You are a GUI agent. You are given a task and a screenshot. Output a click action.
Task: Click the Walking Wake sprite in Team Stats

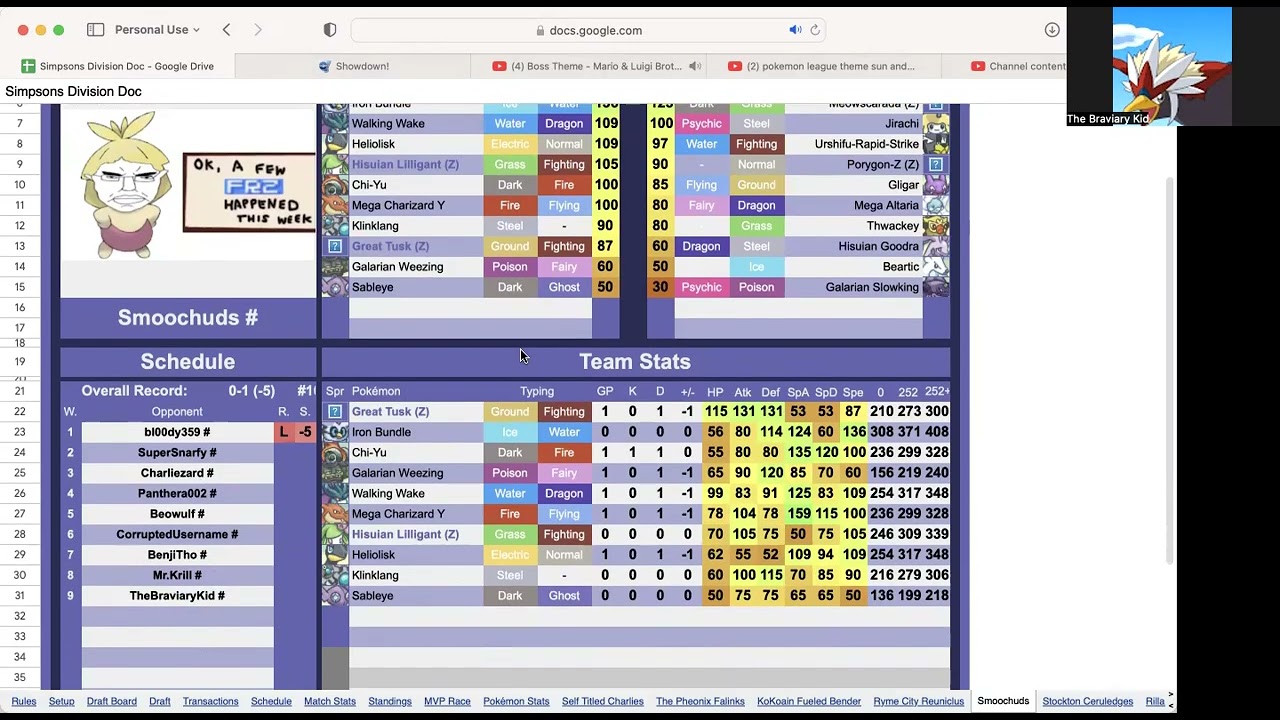335,494
